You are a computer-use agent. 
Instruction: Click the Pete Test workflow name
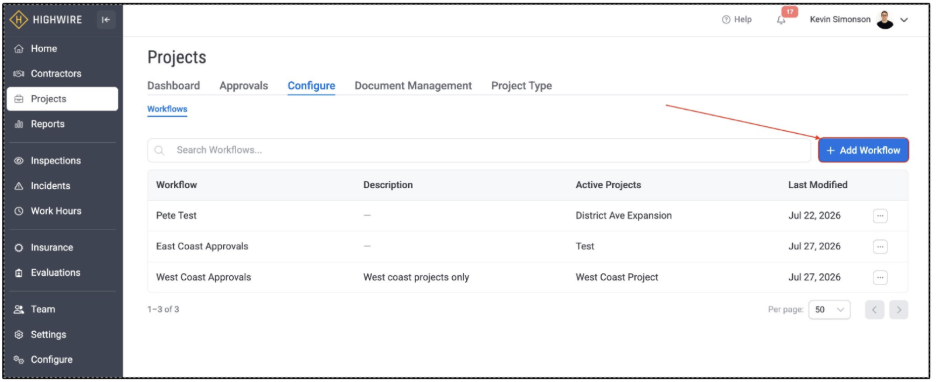[x=176, y=216]
